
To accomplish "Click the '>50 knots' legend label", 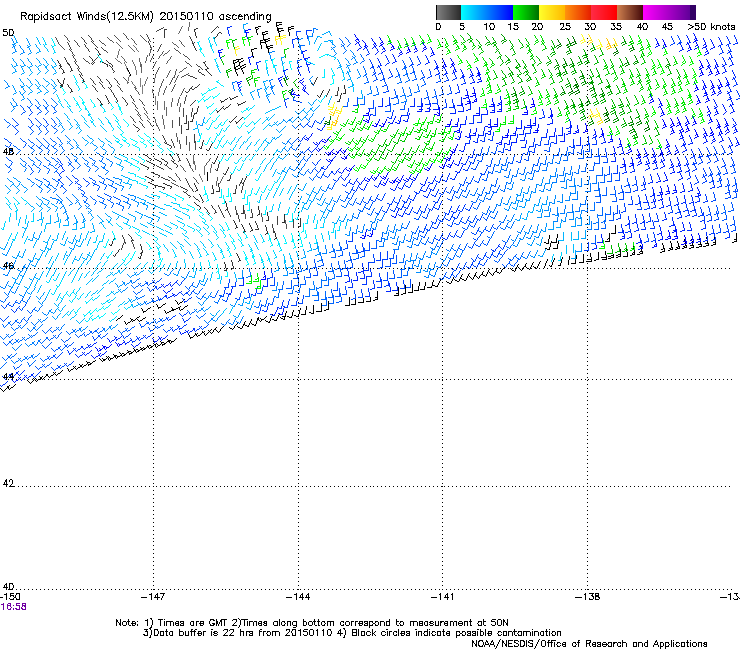I will coord(711,27).
